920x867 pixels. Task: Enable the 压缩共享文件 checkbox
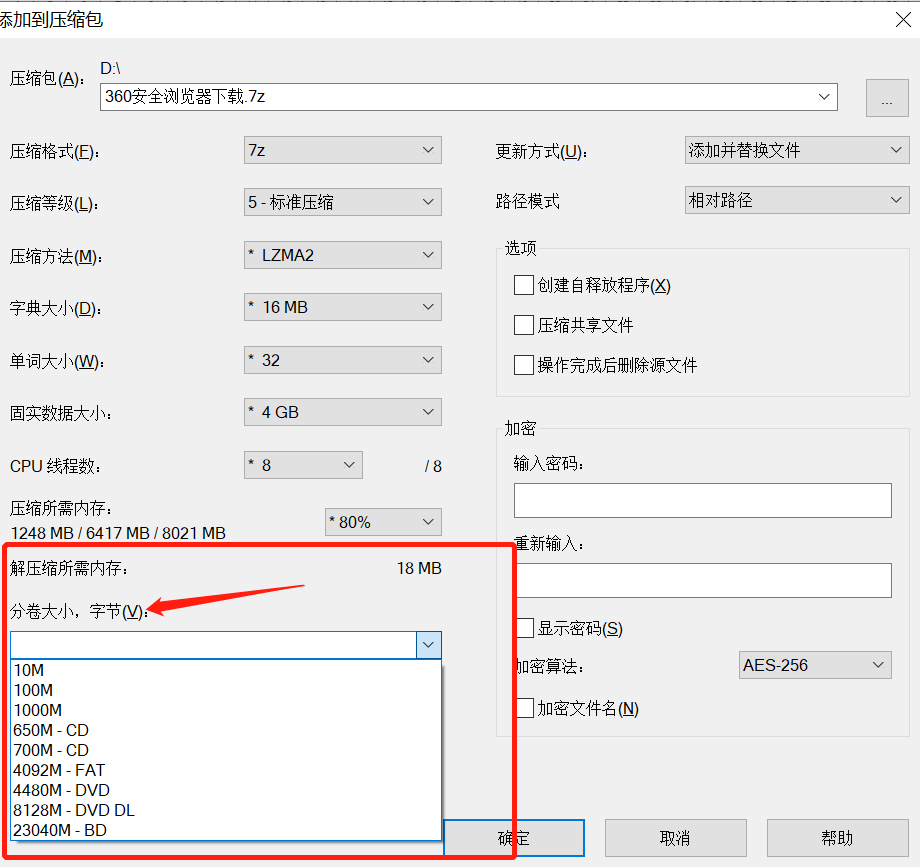point(523,323)
